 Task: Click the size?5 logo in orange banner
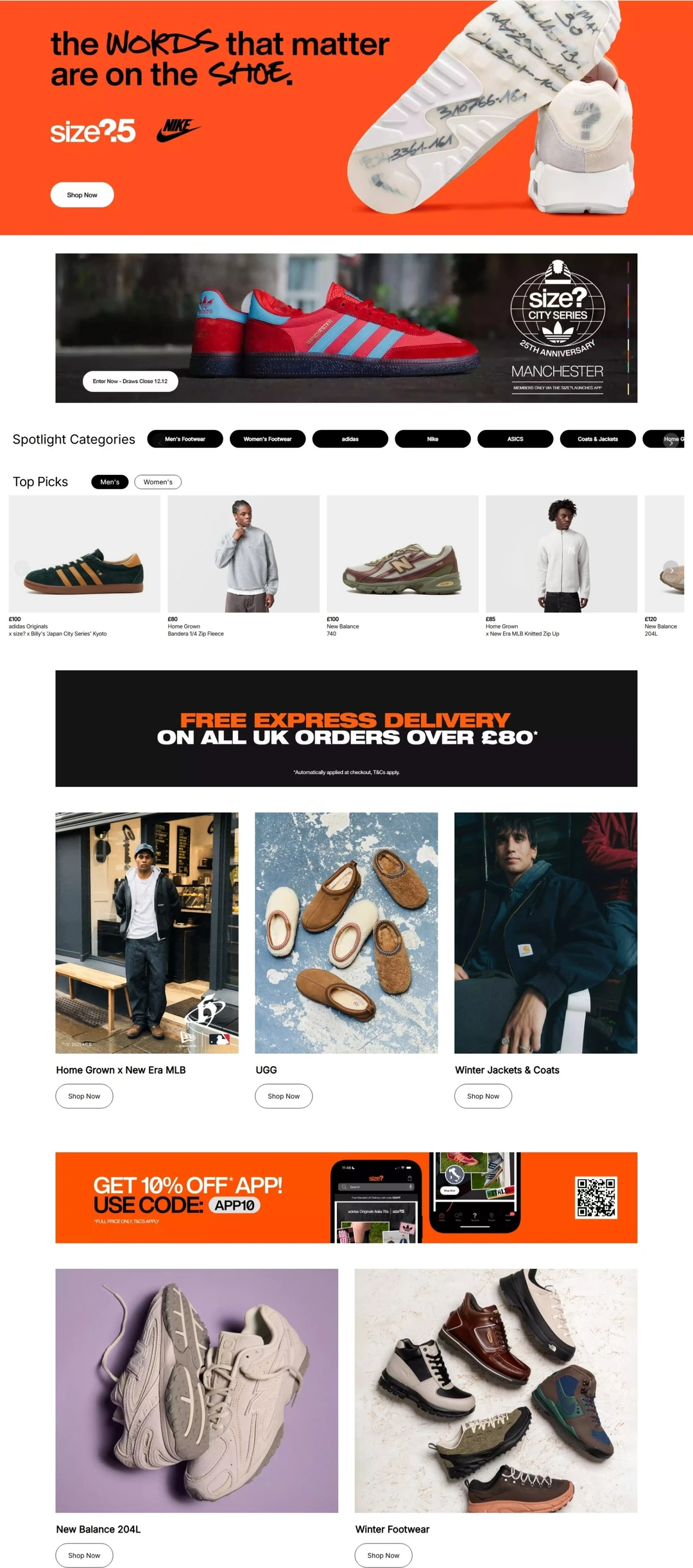point(93,131)
